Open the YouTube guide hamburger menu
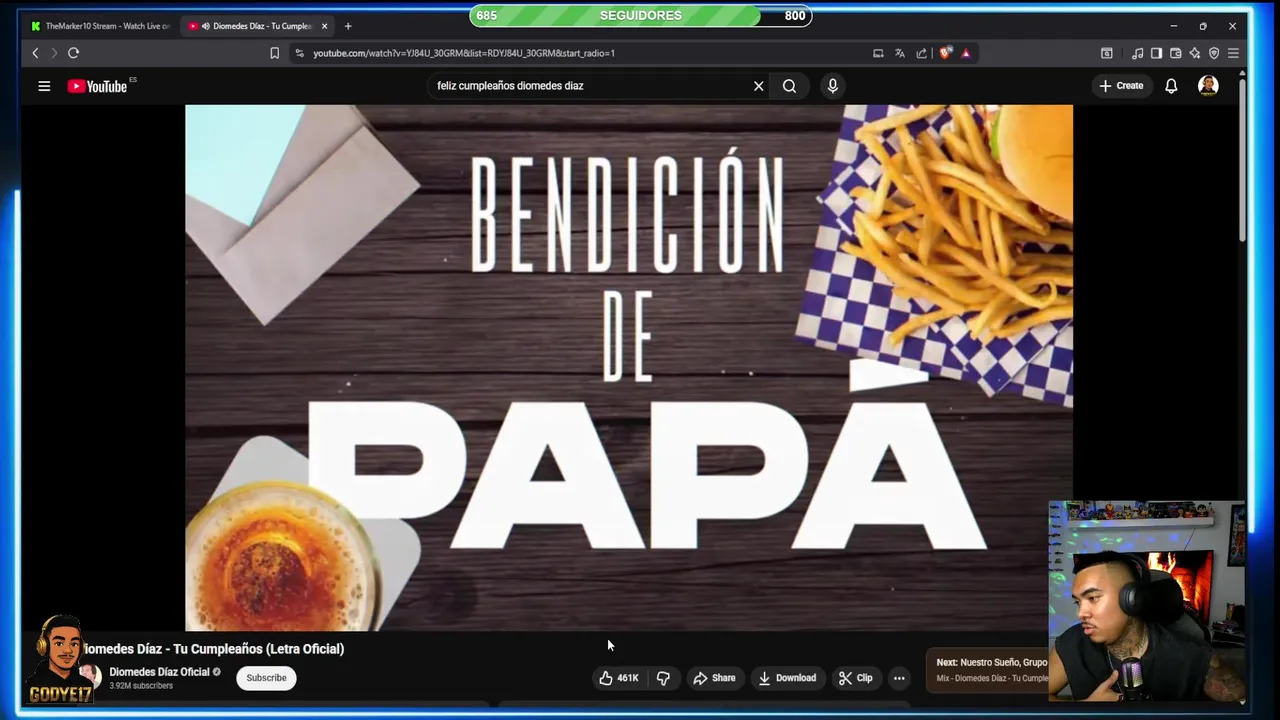This screenshot has width=1280, height=720. point(44,86)
